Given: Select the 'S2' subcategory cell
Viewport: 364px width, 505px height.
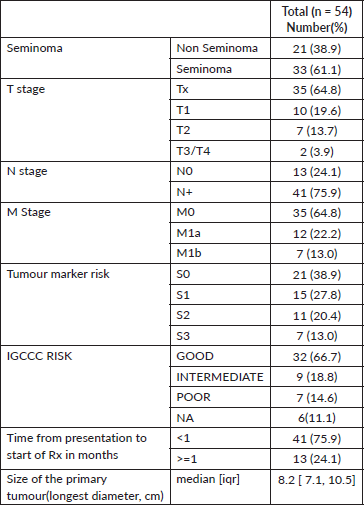Looking at the screenshot, I should coord(220,315).
